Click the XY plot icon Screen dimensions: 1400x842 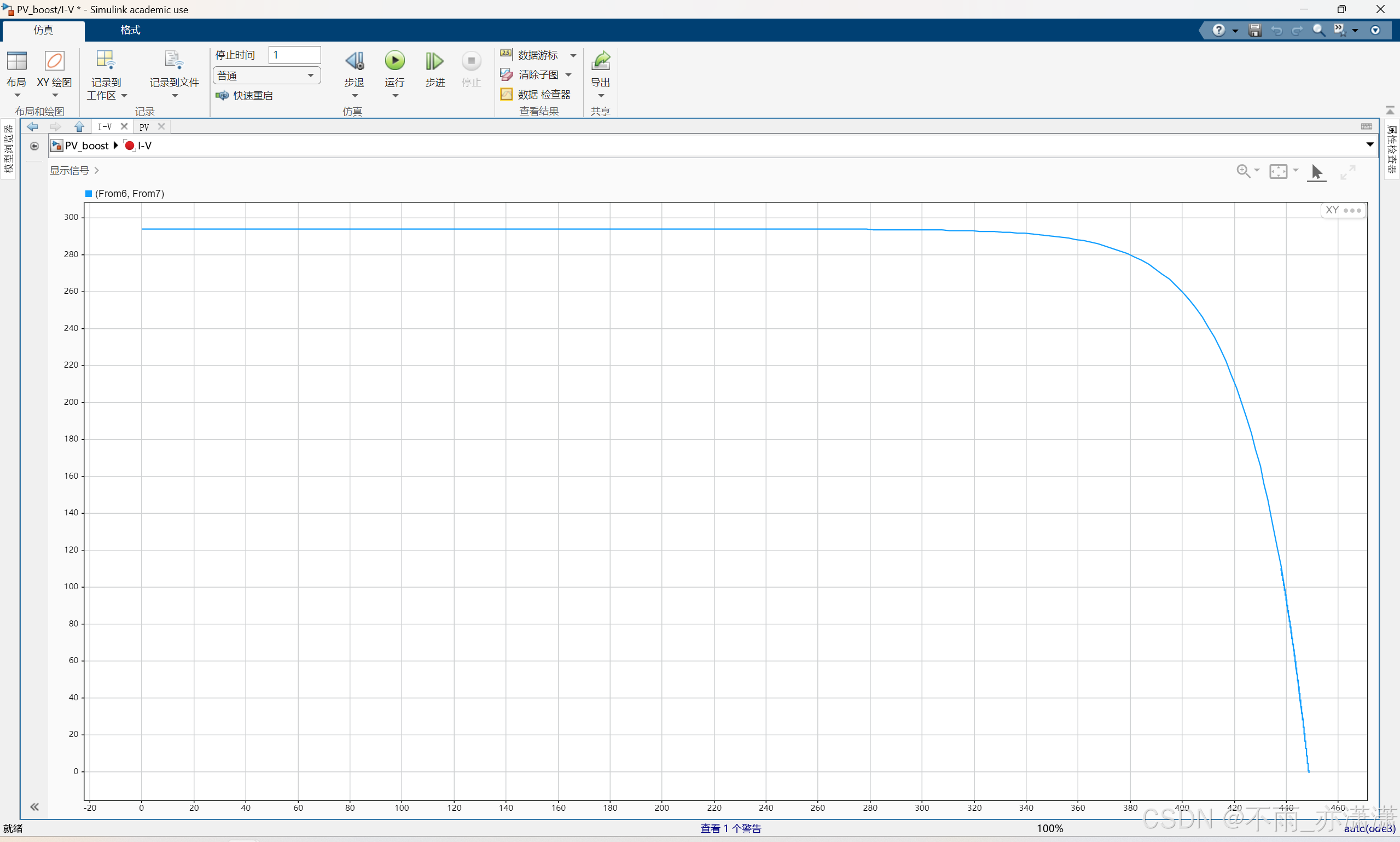(55, 61)
